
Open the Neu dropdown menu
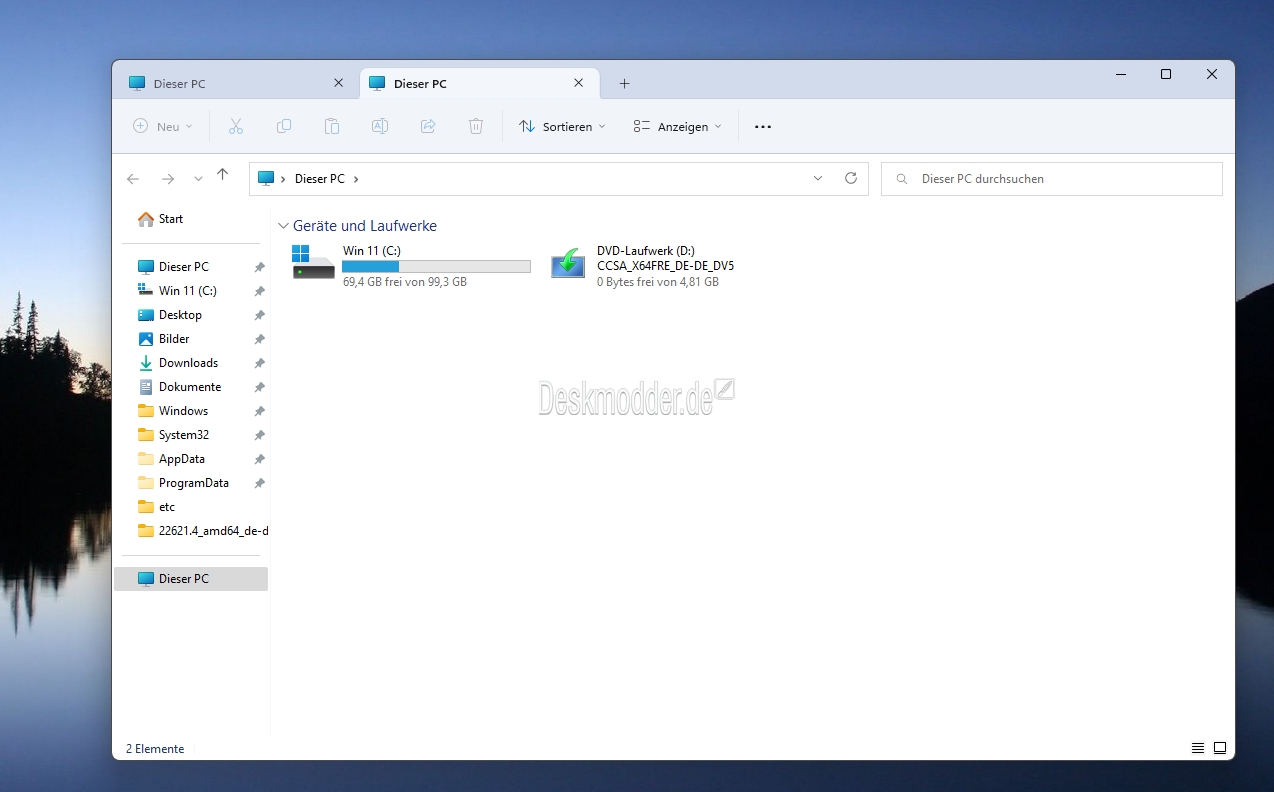163,126
